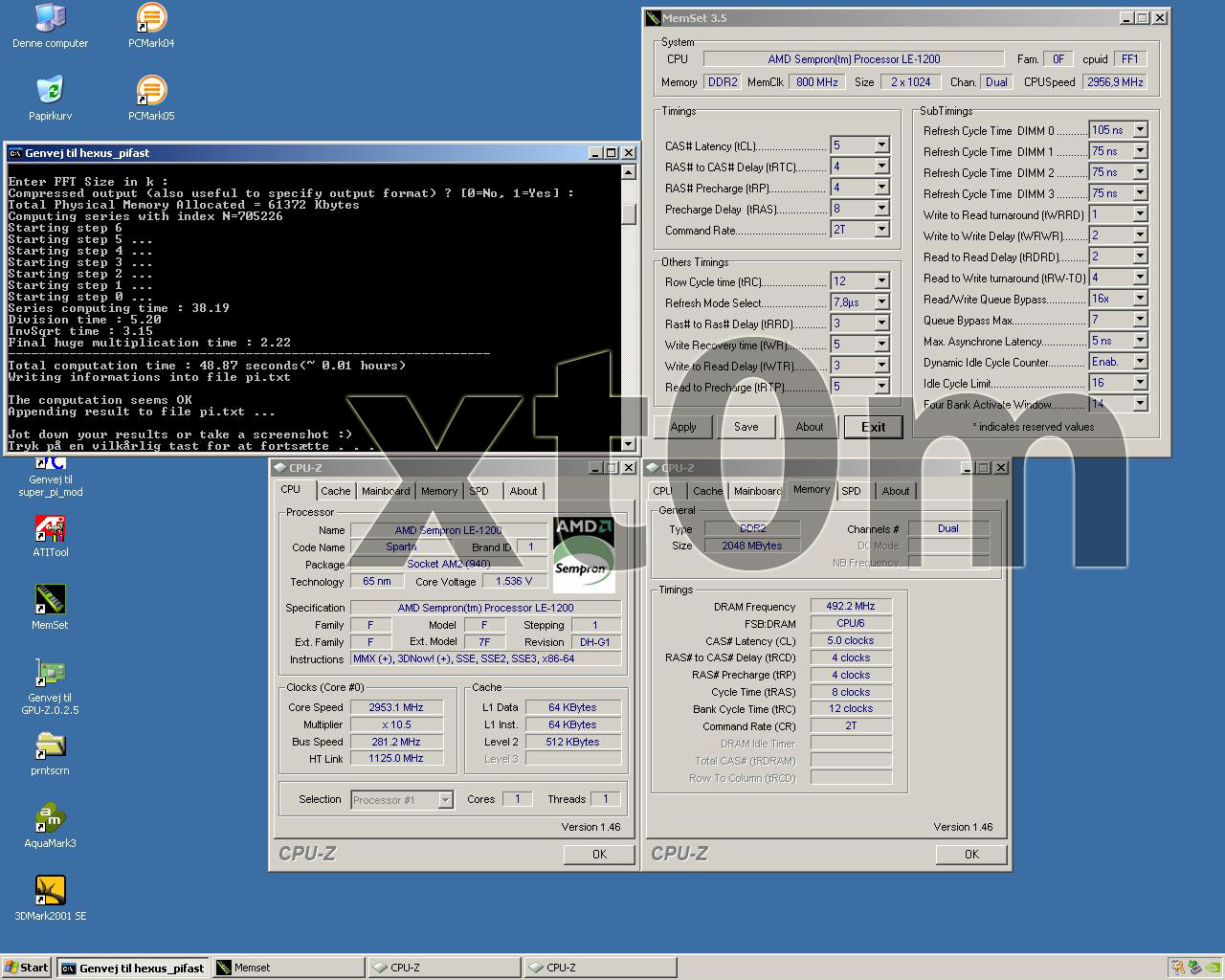Screen dimensions: 1225x980
Task: Open the Command Rate dropdown in MemSet
Action: point(881,230)
